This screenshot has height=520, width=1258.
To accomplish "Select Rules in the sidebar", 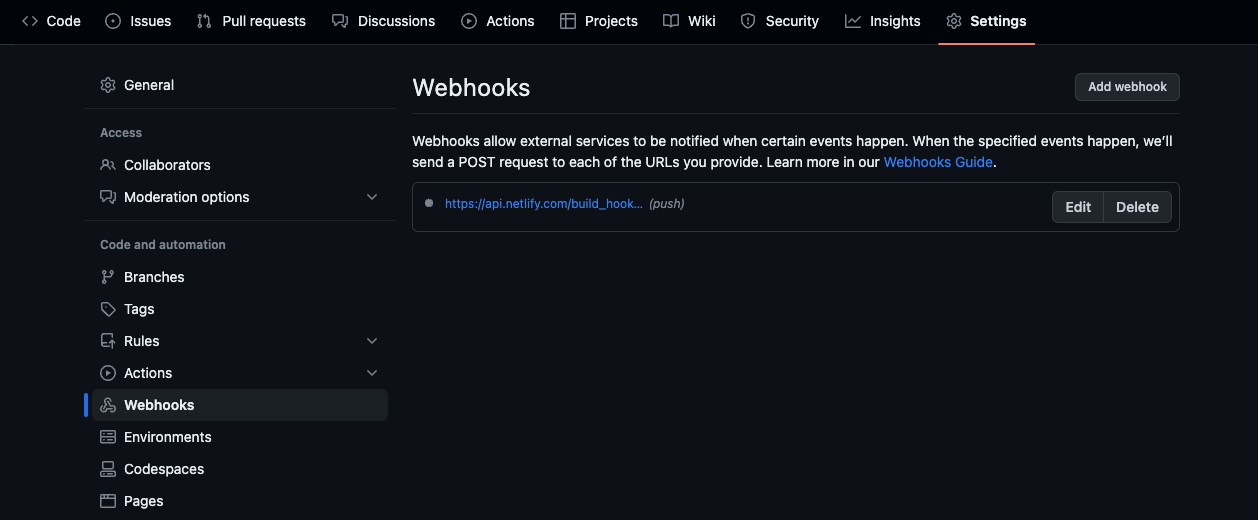I will point(240,341).
